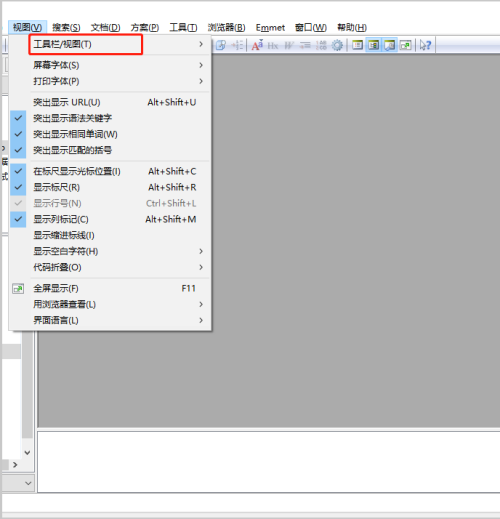Click the full screen toolbar icon
Image resolution: width=500 pixels, height=519 pixels.
pos(406,45)
